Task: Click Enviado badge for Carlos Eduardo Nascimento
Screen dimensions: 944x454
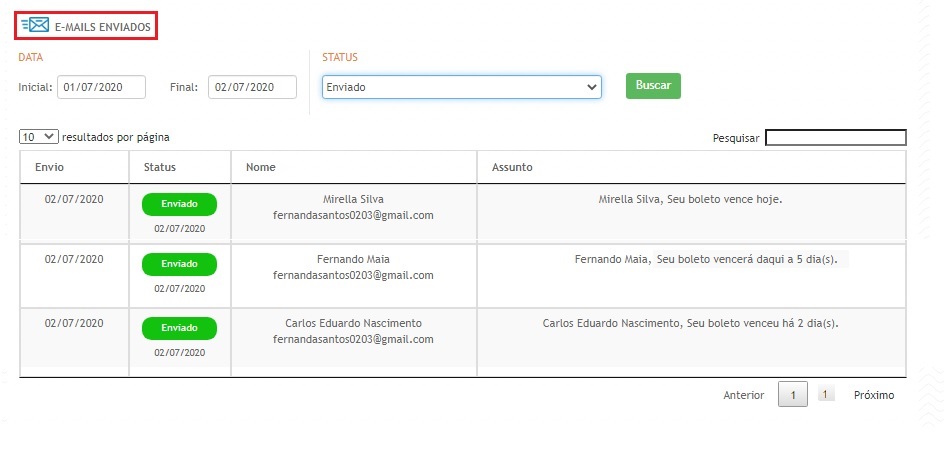Action: 179,328
